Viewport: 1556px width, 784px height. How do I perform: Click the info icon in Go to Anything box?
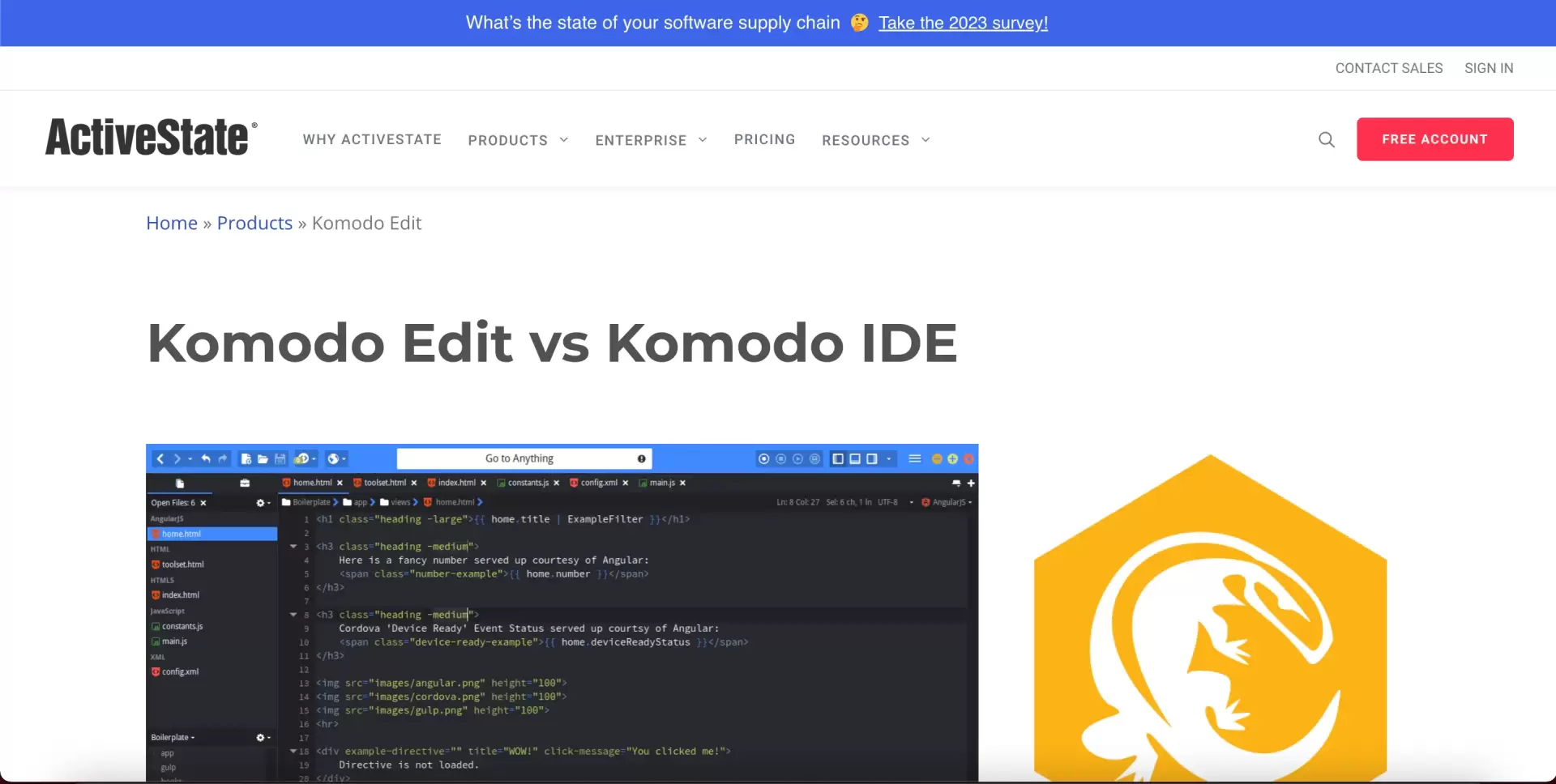[641, 458]
